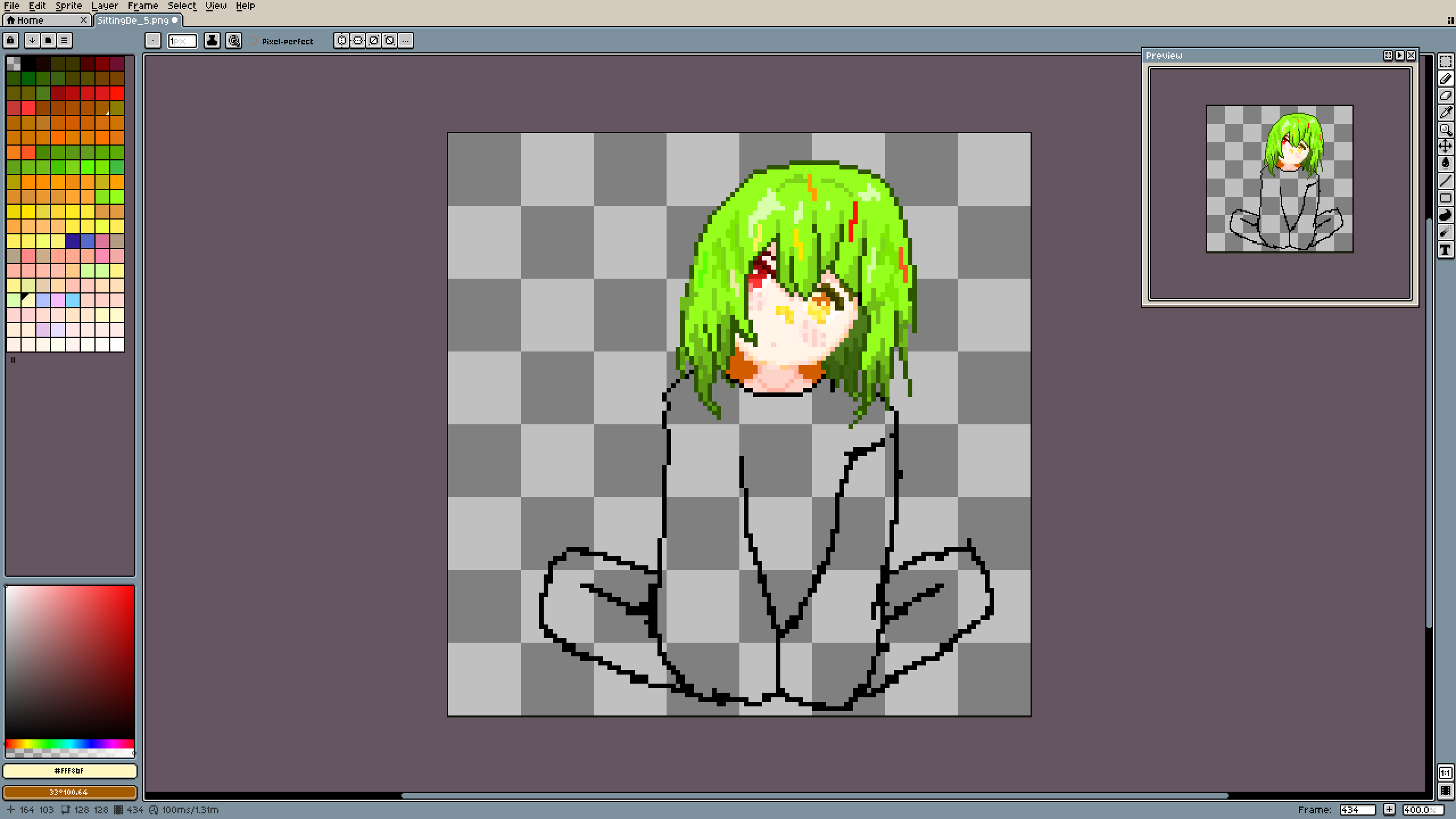
Task: Click the 400.0 zoom percentage field
Action: click(1424, 810)
